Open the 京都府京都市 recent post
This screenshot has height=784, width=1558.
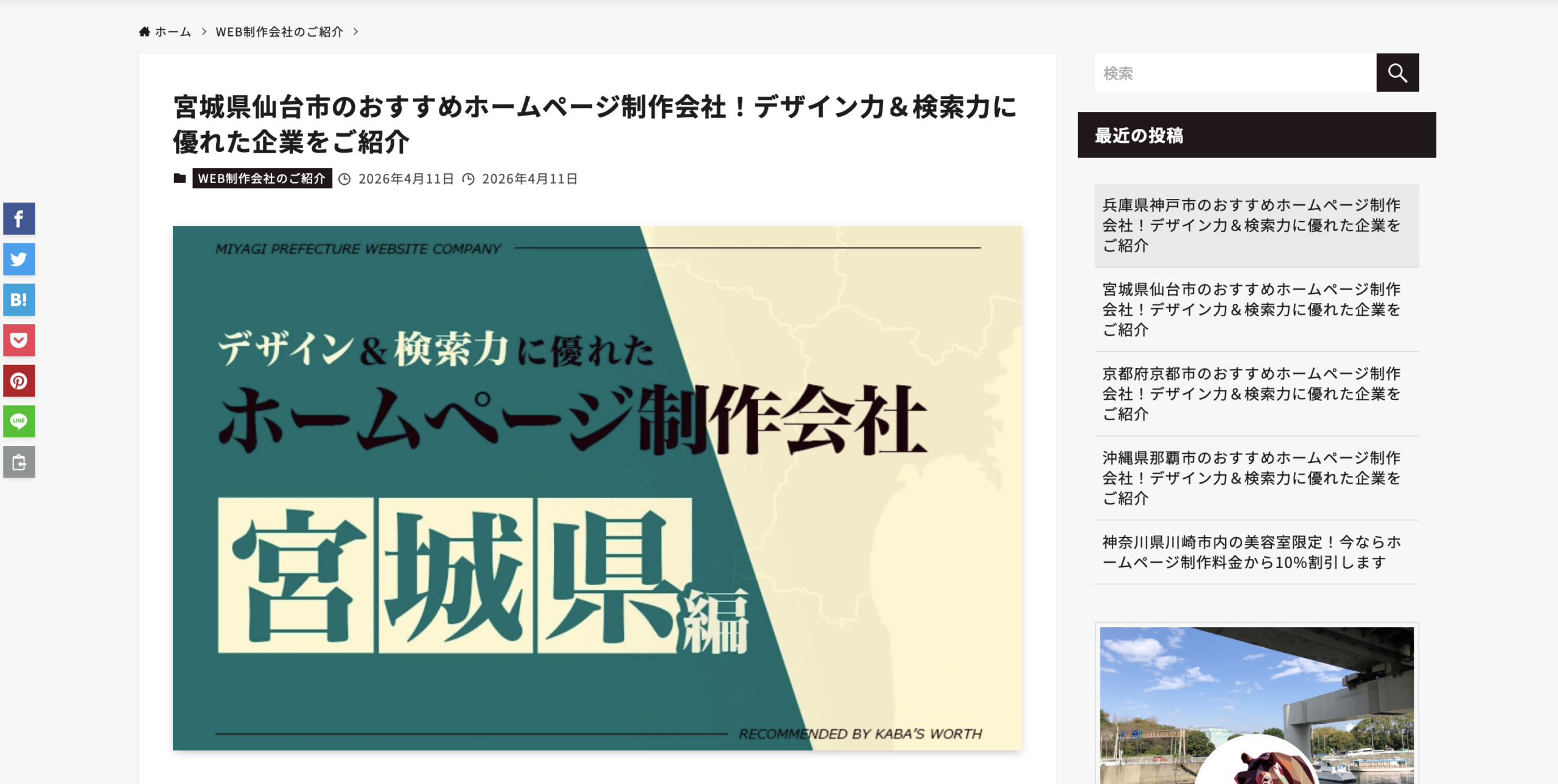(x=1251, y=394)
